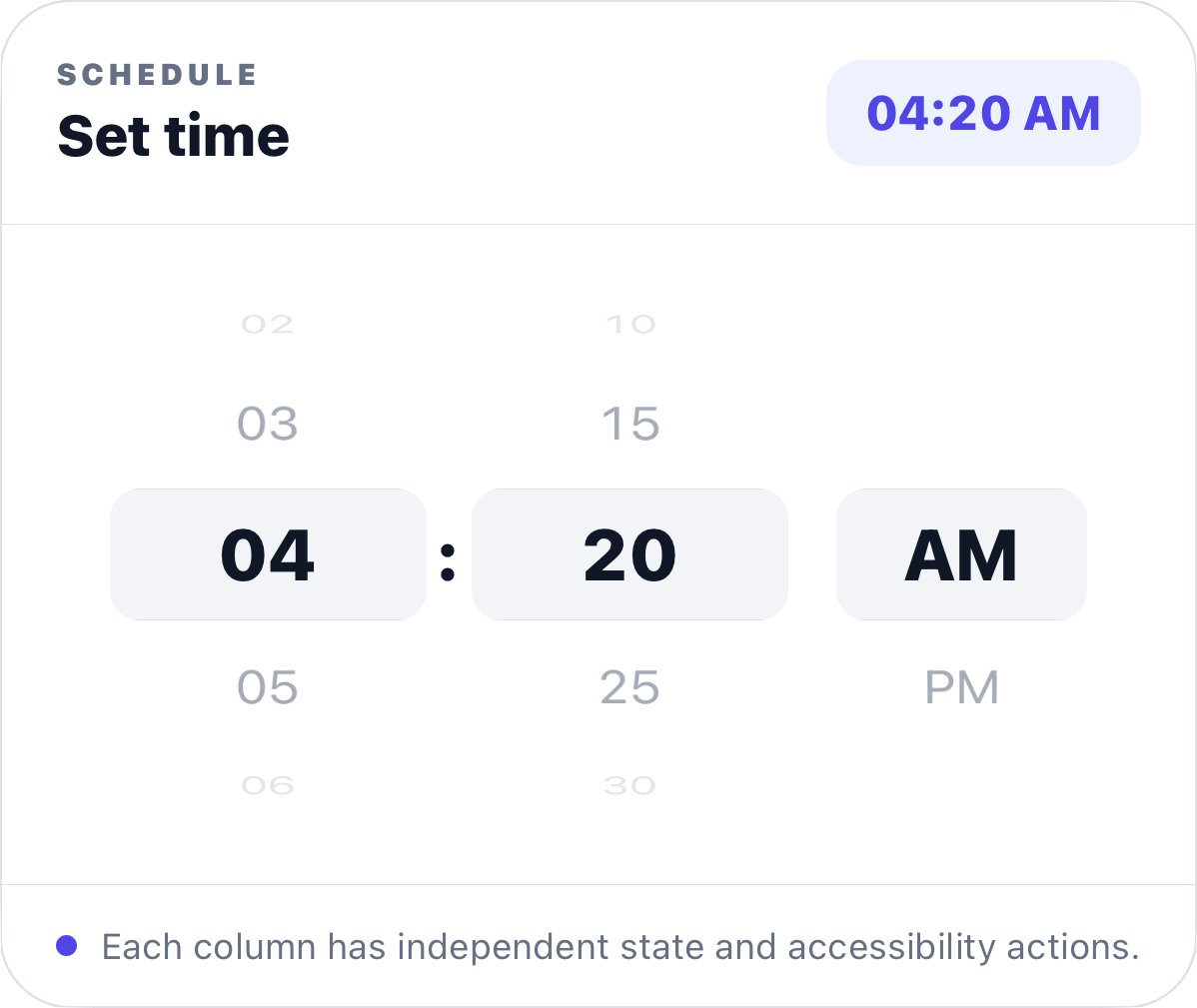This screenshot has height=1008, width=1197.
Task: Click the word 'accessibility' in footer note
Action: click(x=891, y=947)
